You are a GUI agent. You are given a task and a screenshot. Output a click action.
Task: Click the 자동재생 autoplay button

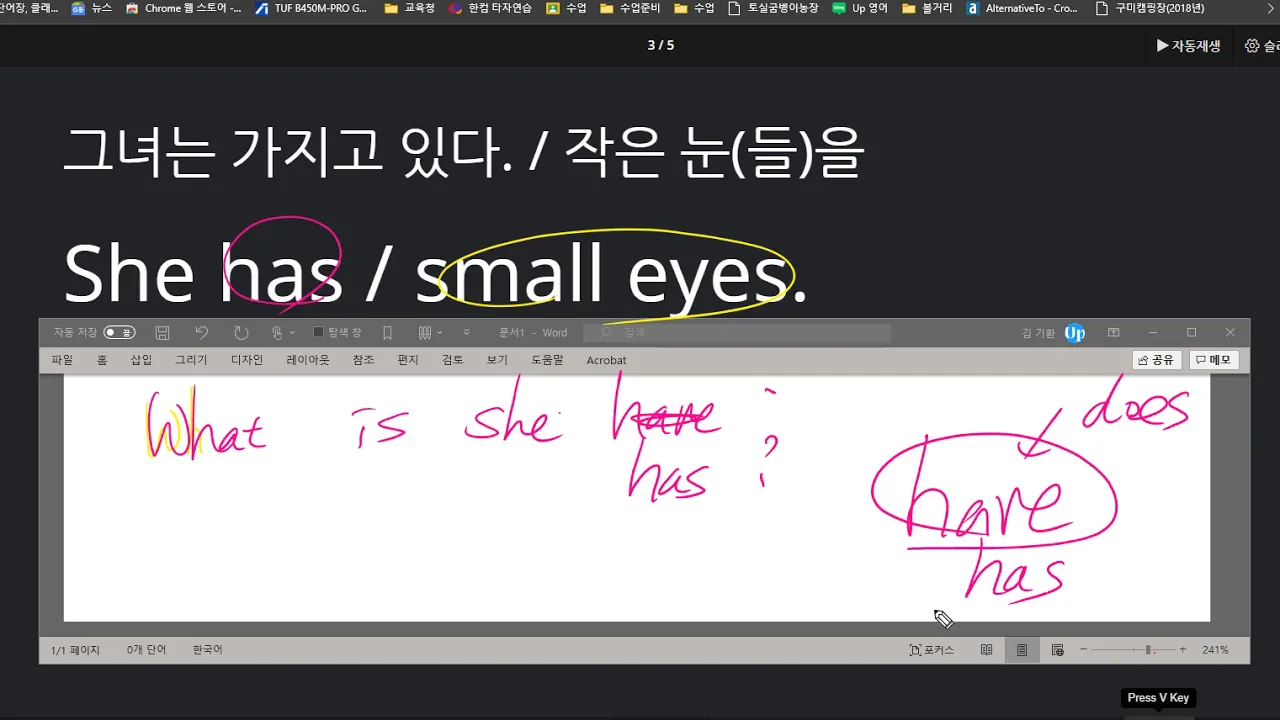click(1188, 46)
